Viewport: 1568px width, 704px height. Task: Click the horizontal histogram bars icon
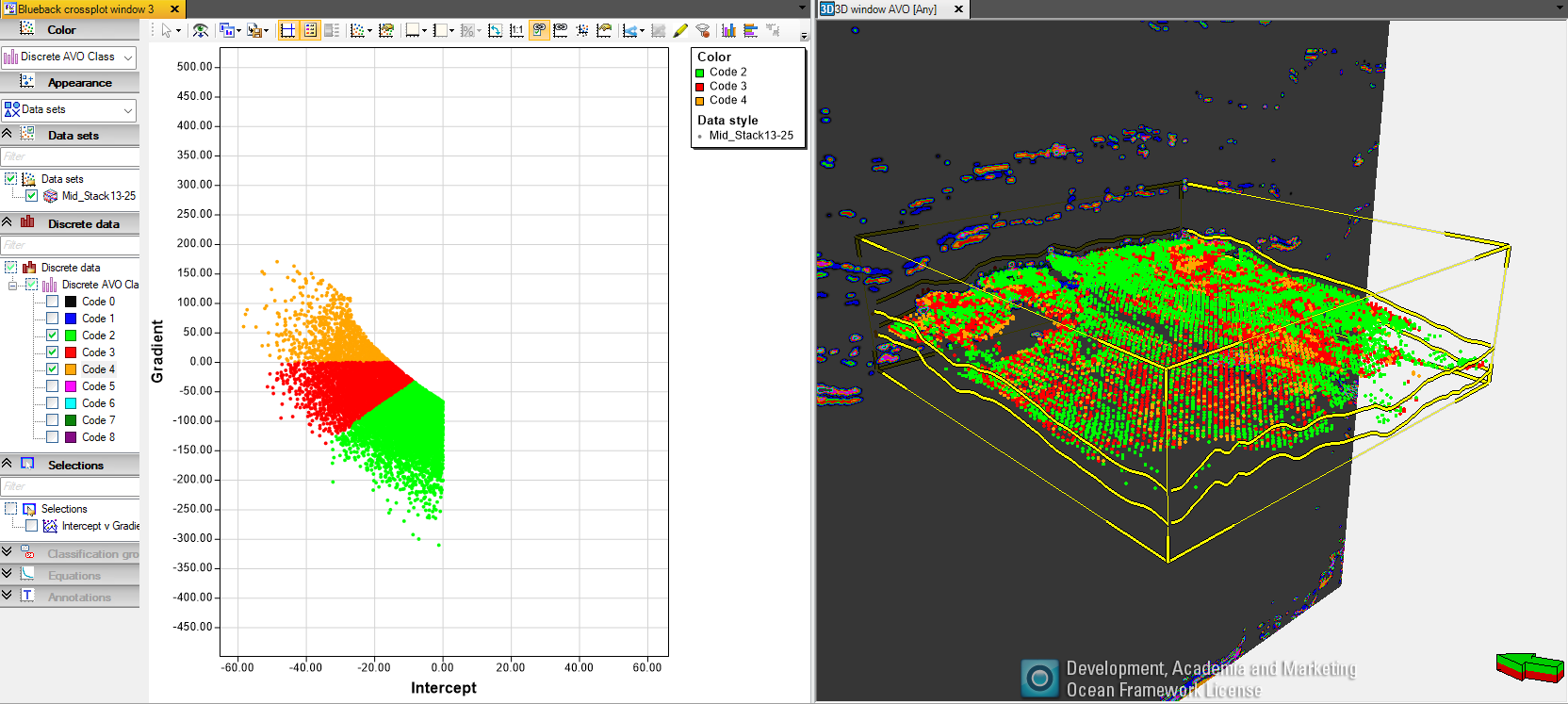coord(750,30)
